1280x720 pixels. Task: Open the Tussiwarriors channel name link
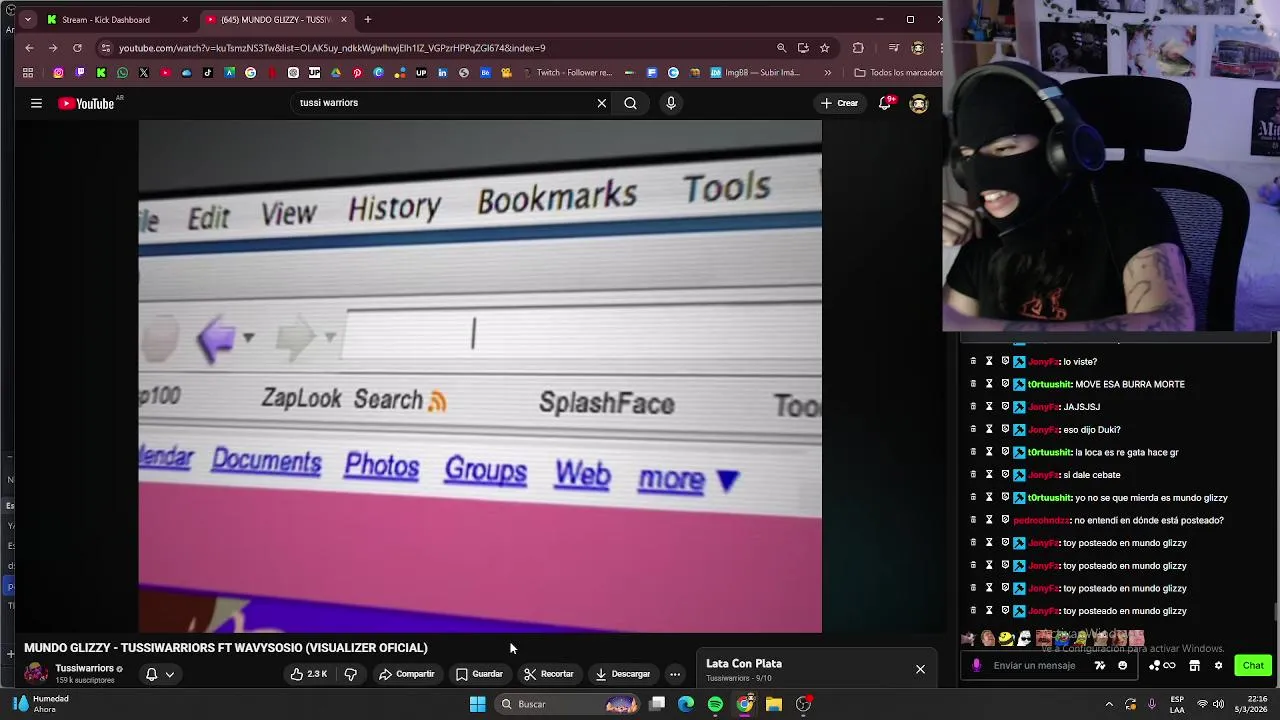[x=84, y=668]
